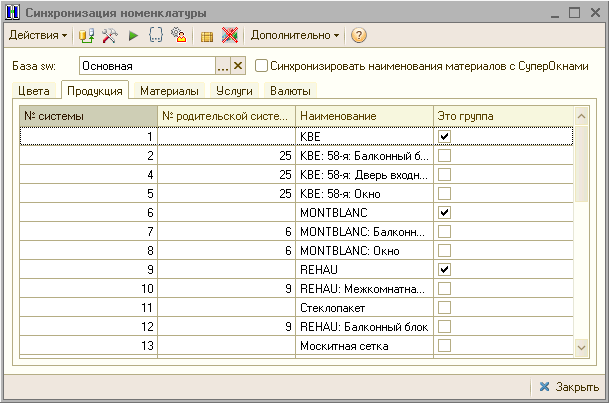Select the MONTBLANC group name cell
The image size is (609, 403).
tap(364, 213)
